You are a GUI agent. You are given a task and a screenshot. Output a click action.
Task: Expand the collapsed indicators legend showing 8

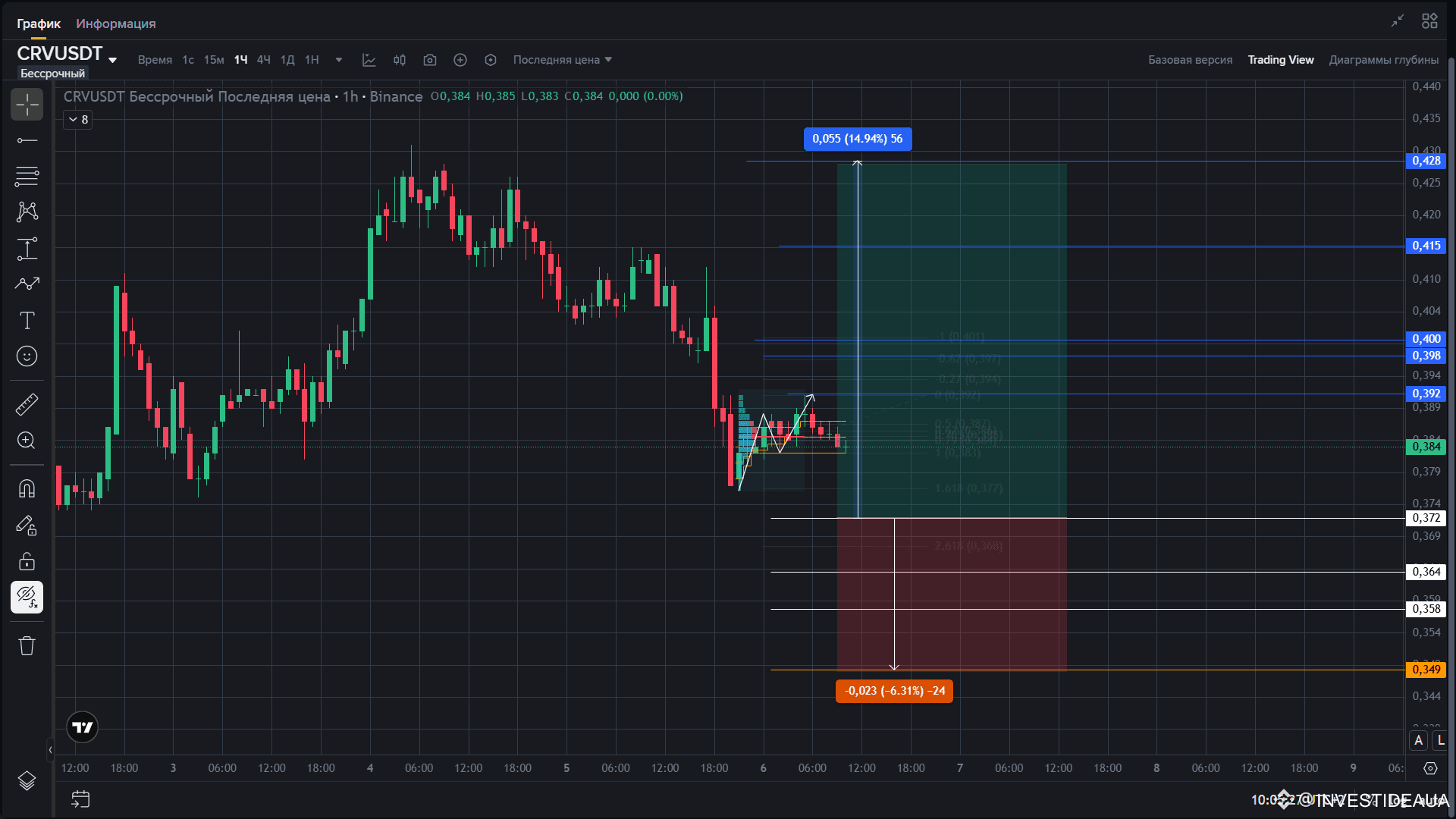click(x=77, y=120)
